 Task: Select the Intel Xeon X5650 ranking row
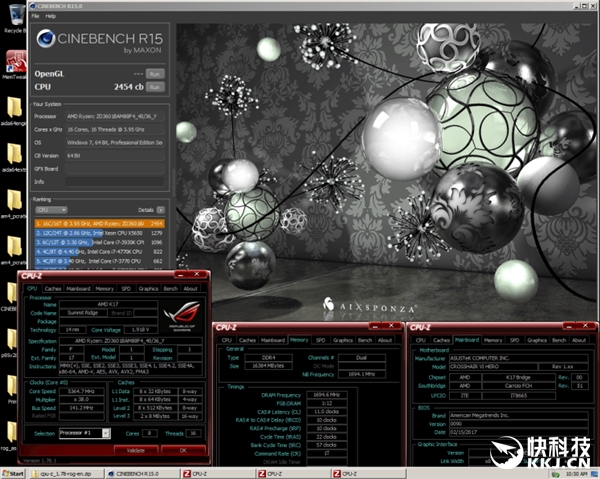99,233
